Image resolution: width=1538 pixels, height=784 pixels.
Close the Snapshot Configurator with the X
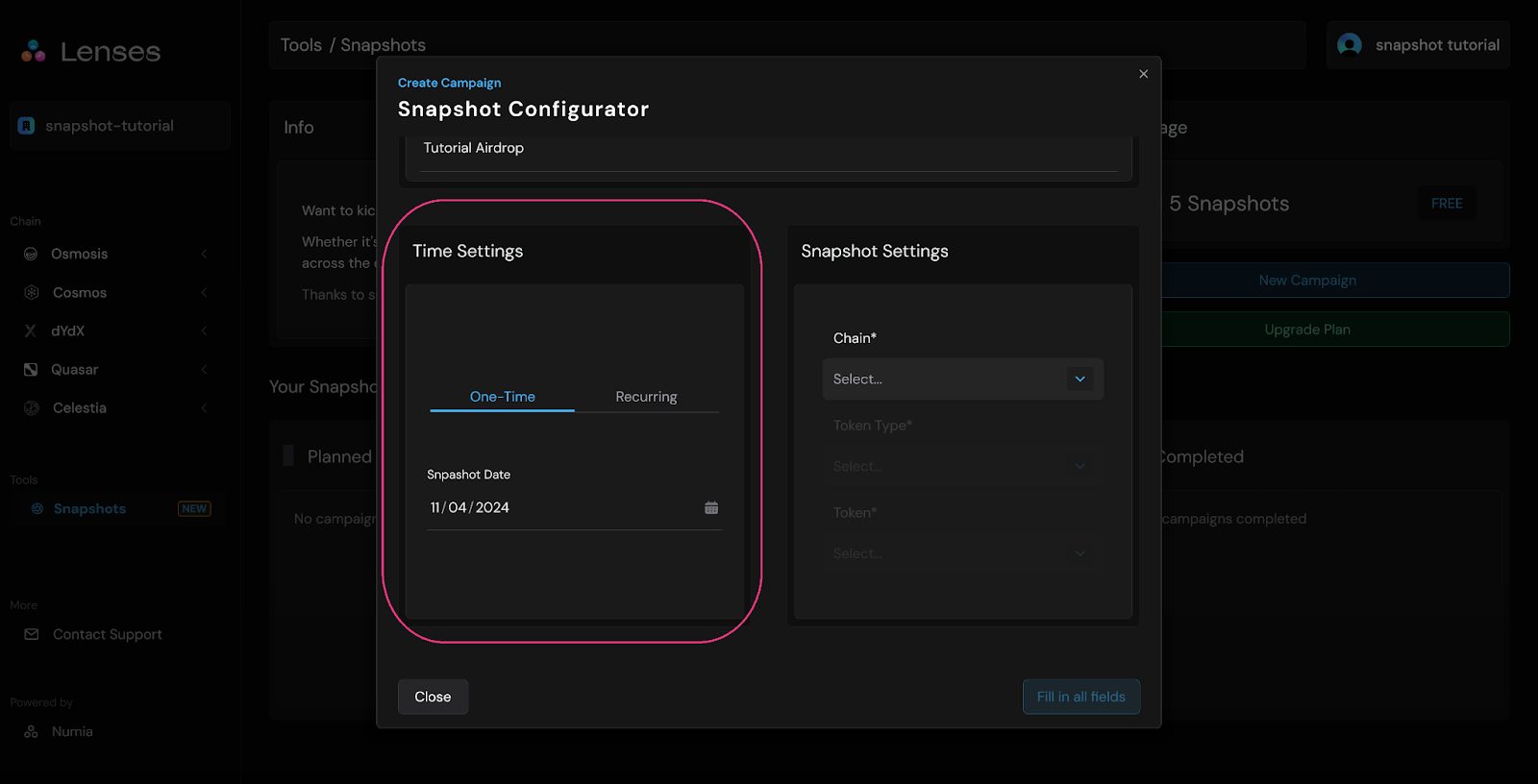(1143, 74)
